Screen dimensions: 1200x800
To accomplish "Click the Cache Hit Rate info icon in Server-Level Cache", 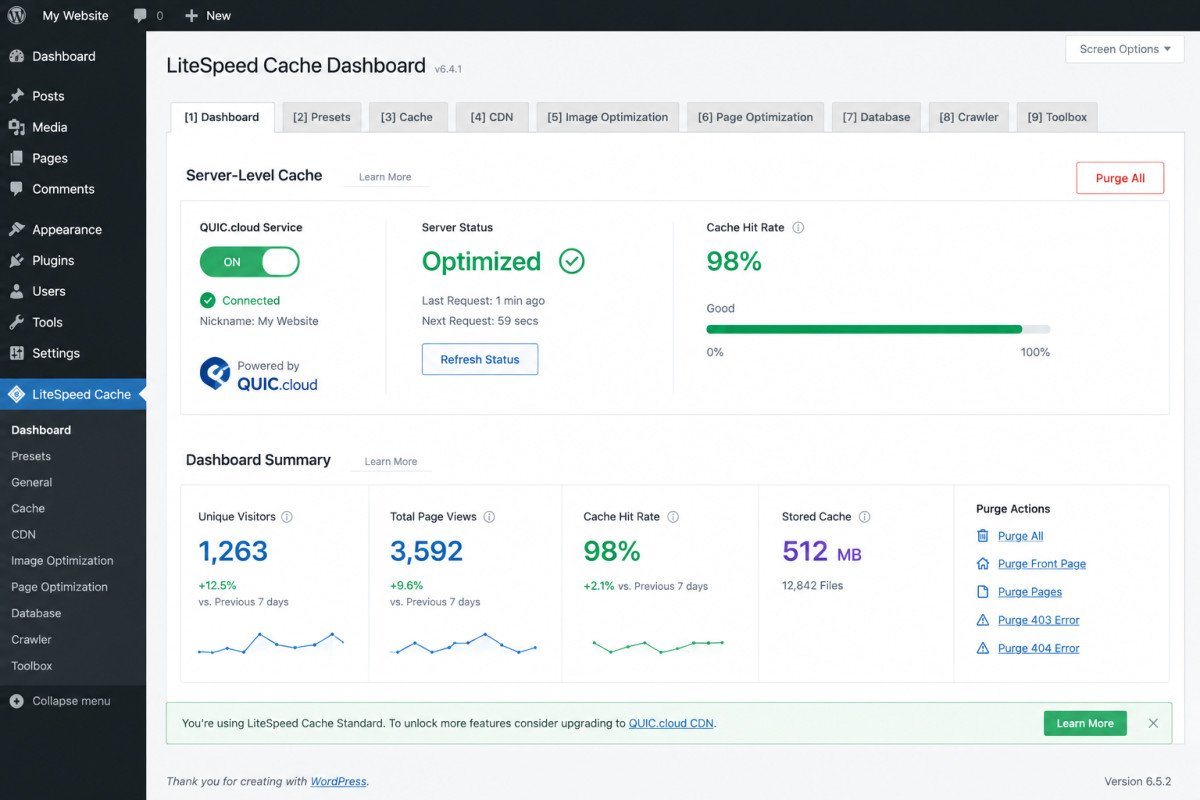I will point(798,227).
